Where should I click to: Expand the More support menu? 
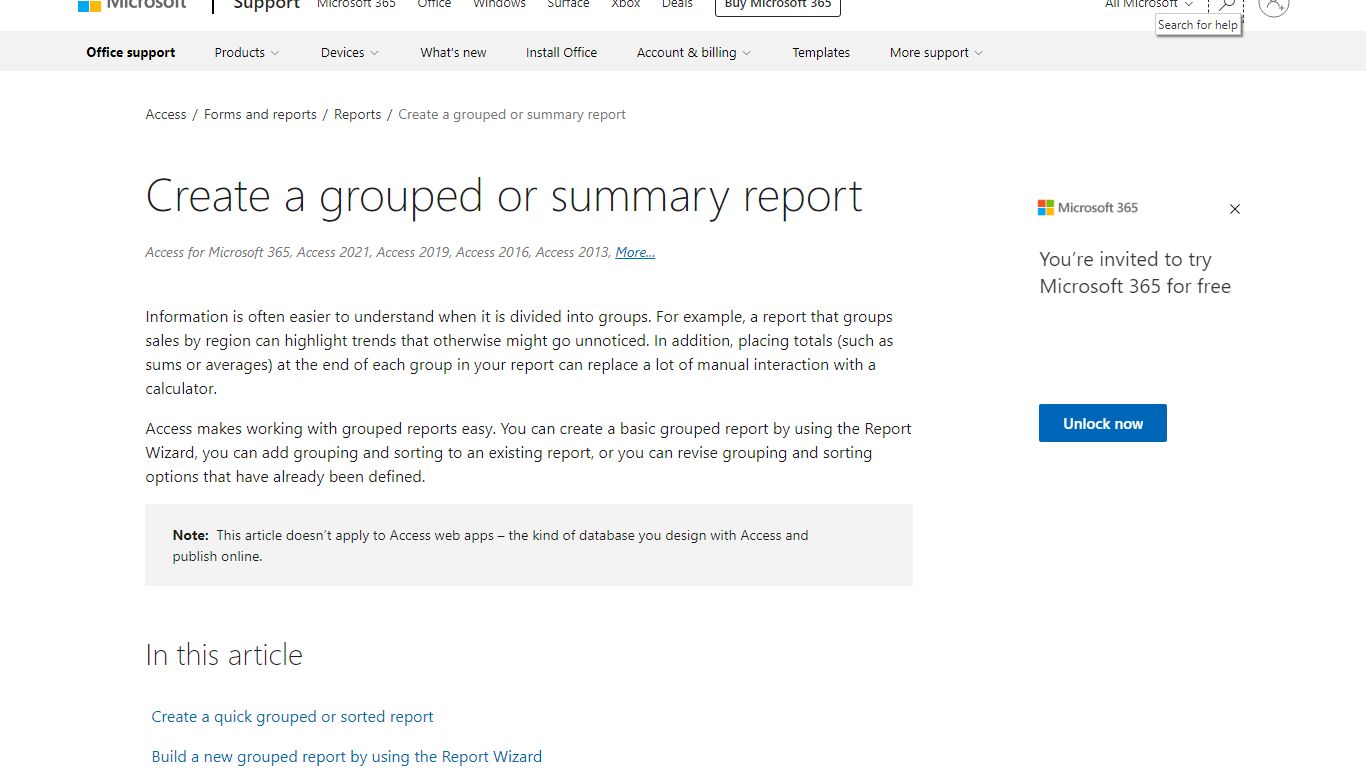point(936,52)
